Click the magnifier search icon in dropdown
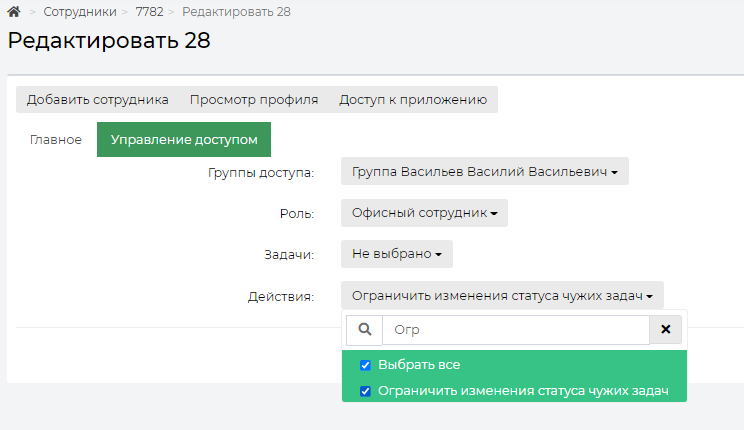Viewport: 744px width, 430px height. (364, 329)
